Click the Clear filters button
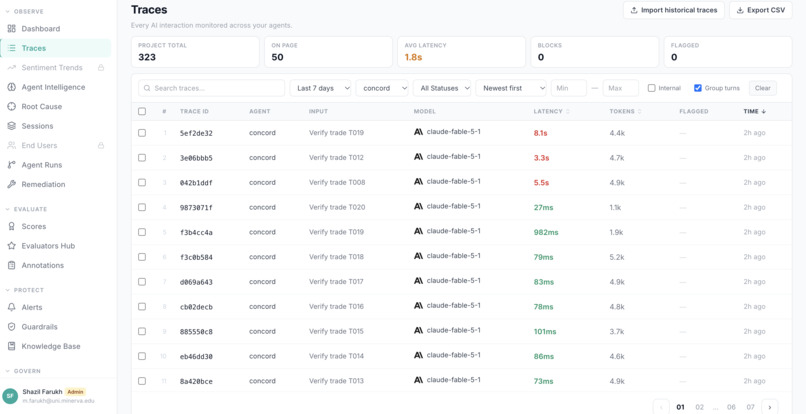The height and width of the screenshot is (414, 806). [763, 88]
